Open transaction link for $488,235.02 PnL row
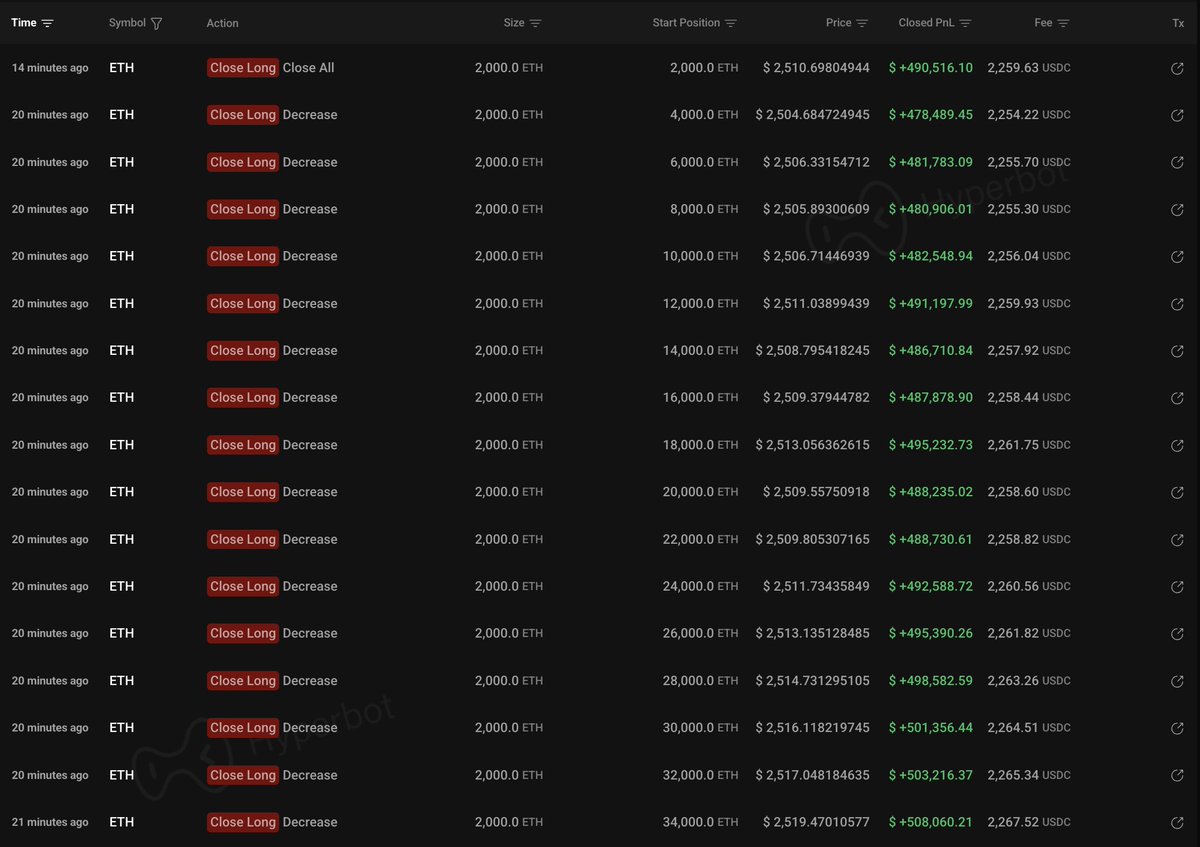The width and height of the screenshot is (1200, 847). (x=1177, y=493)
